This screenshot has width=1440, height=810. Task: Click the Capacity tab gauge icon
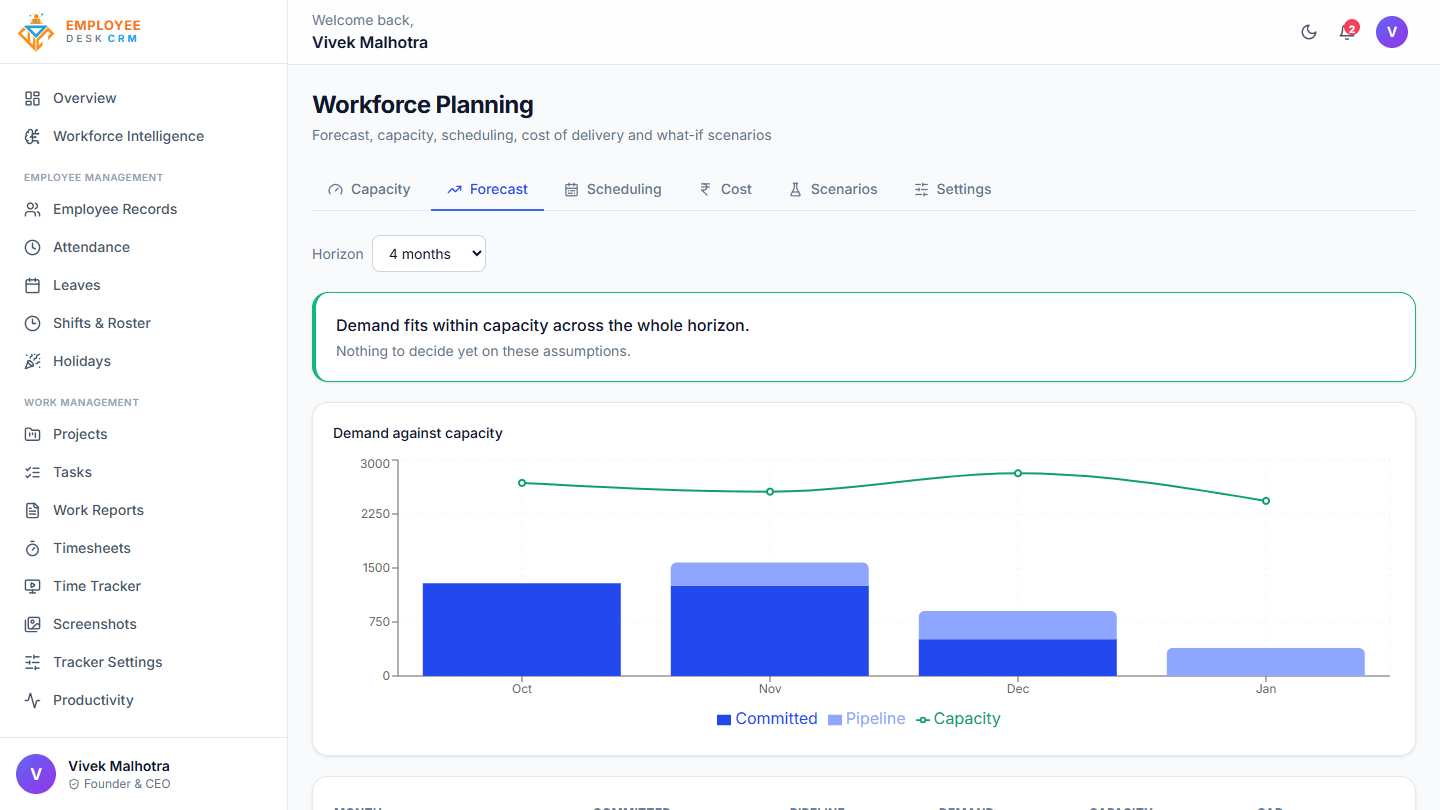[x=336, y=189]
